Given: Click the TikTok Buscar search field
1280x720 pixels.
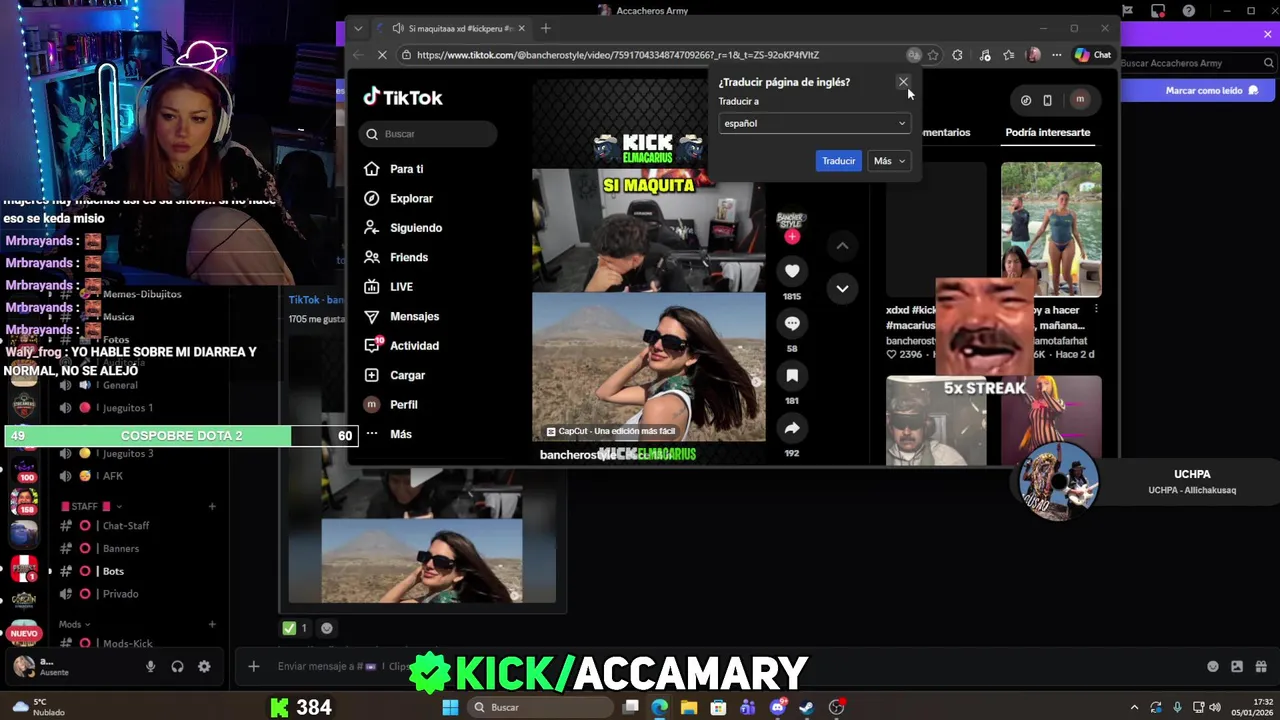Looking at the screenshot, I should 428,134.
